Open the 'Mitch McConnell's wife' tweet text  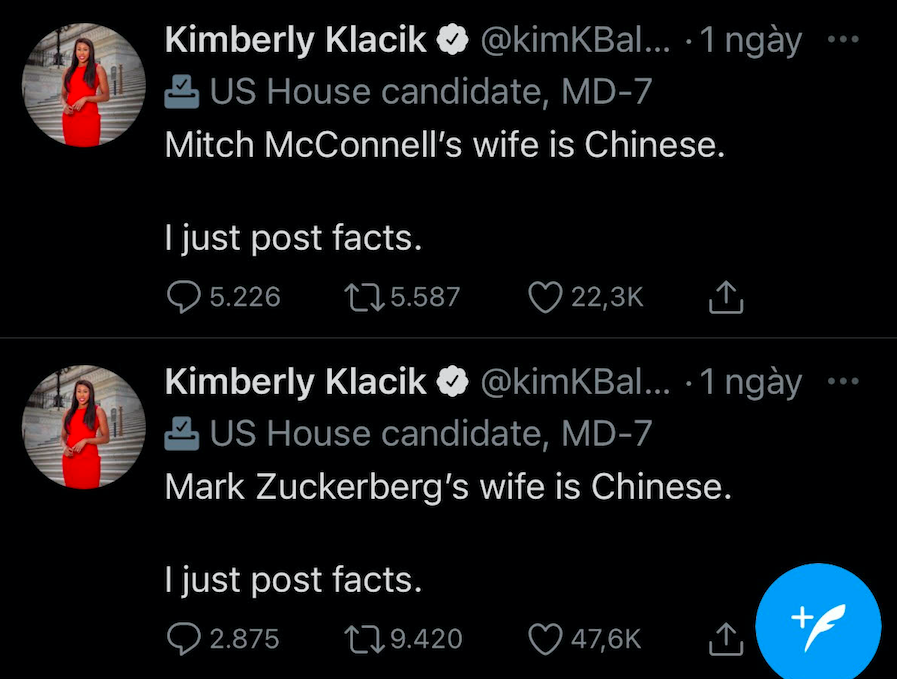point(443,145)
